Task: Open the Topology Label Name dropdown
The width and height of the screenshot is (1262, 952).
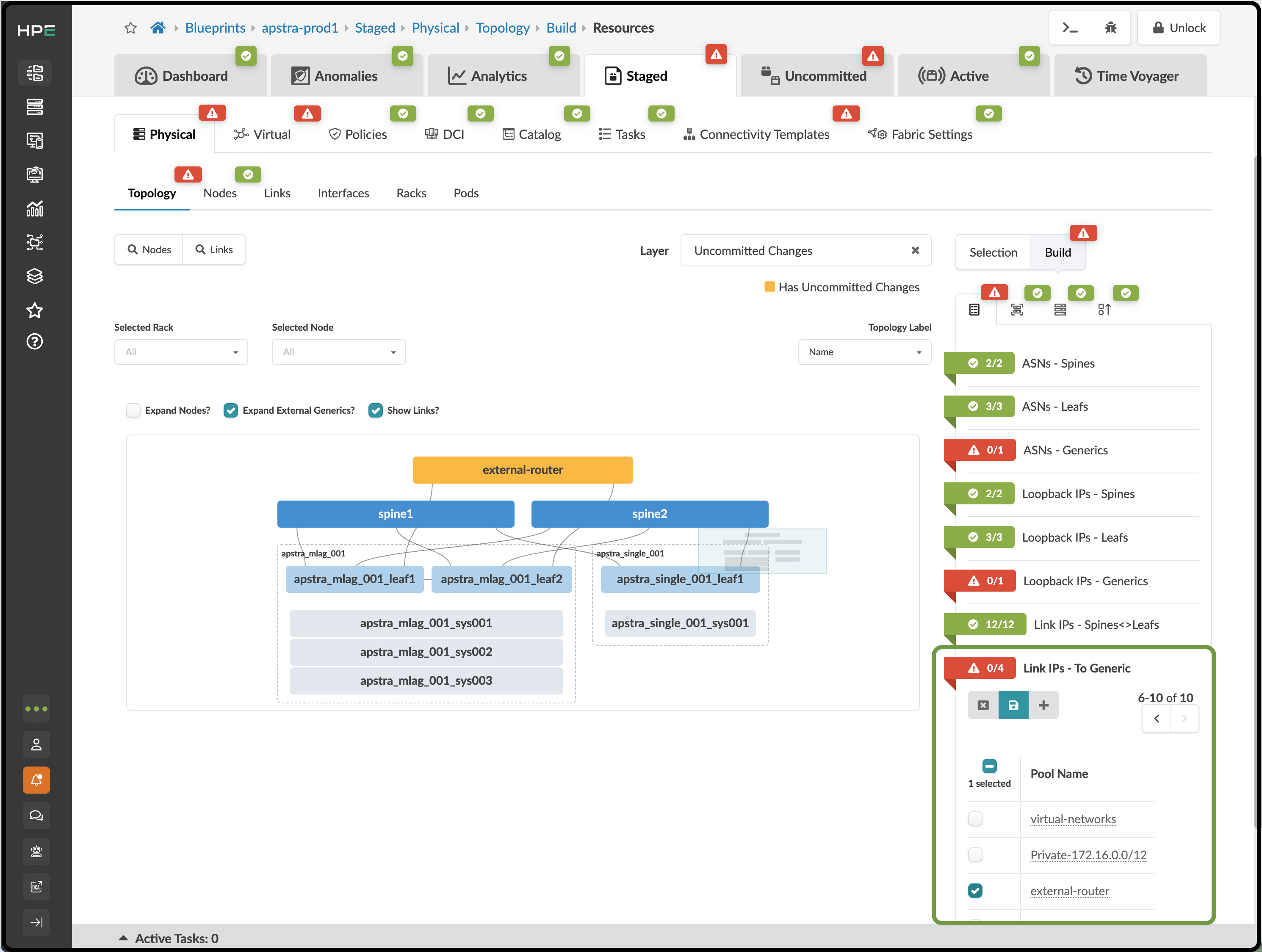Action: click(864, 352)
